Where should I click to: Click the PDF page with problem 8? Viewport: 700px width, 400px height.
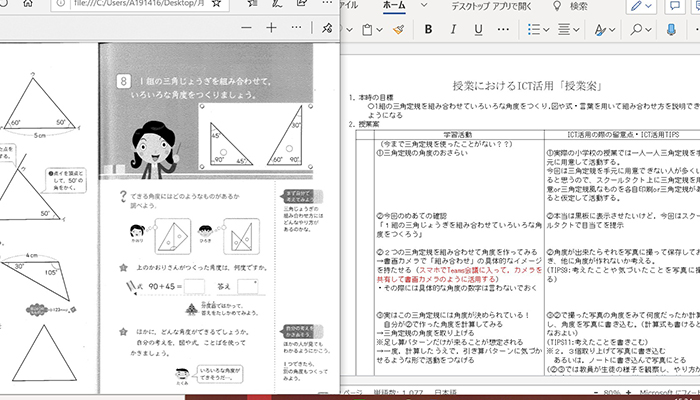218,218
